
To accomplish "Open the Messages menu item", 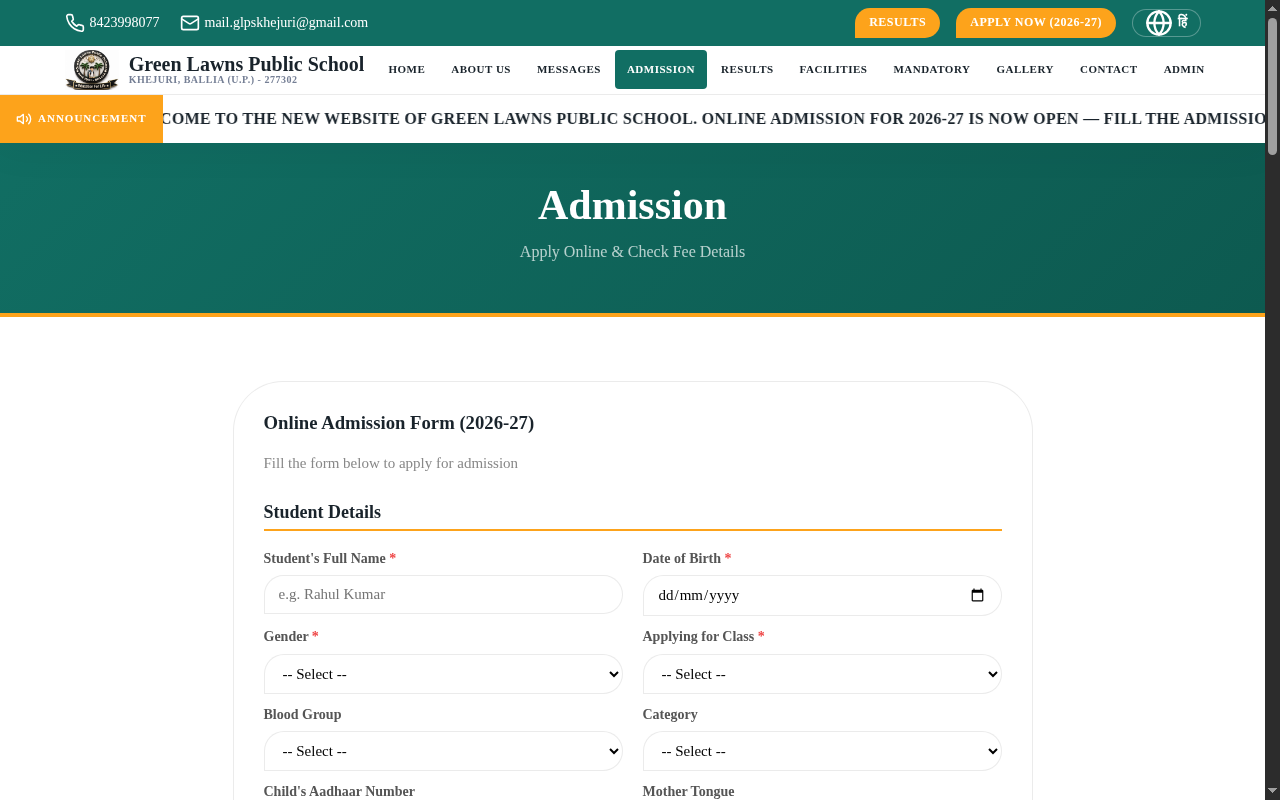I will (569, 70).
